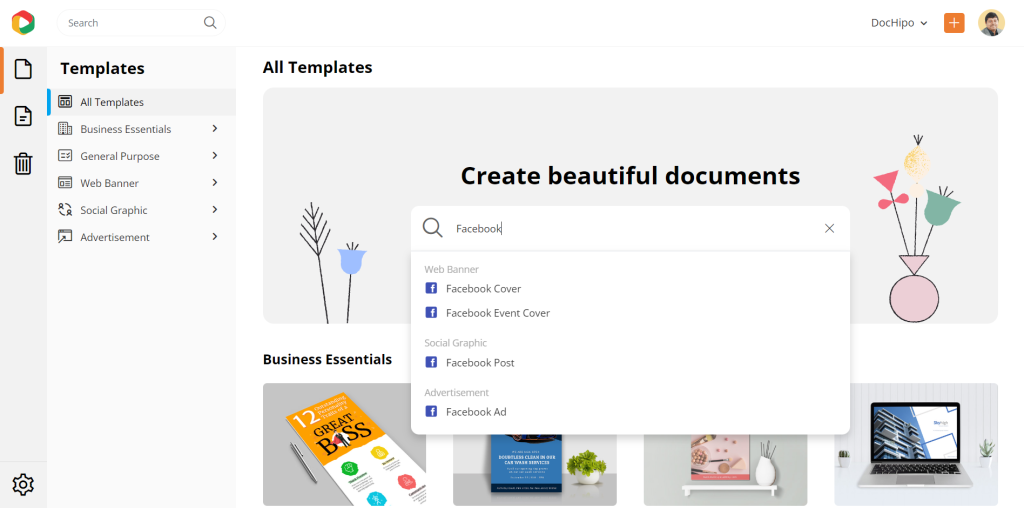Image resolution: width=1024 pixels, height=508 pixels.
Task: Open the DocHipo logo home
Action: [x=23, y=23]
